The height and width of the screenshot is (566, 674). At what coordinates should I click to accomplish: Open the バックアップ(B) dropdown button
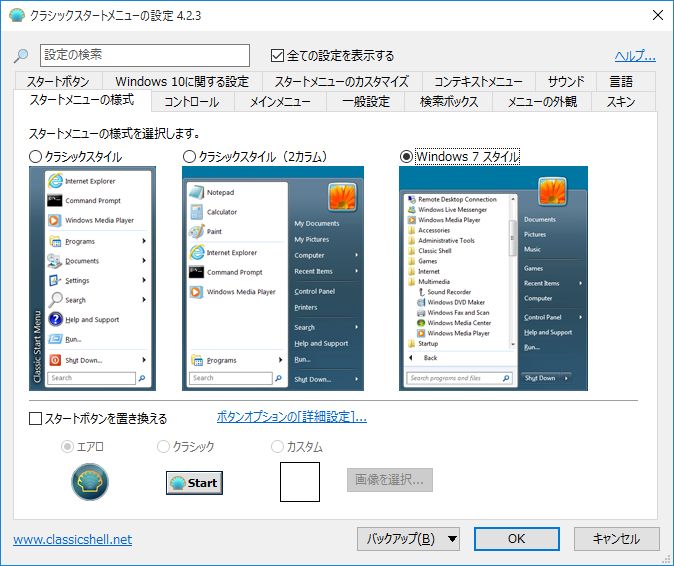click(x=407, y=539)
